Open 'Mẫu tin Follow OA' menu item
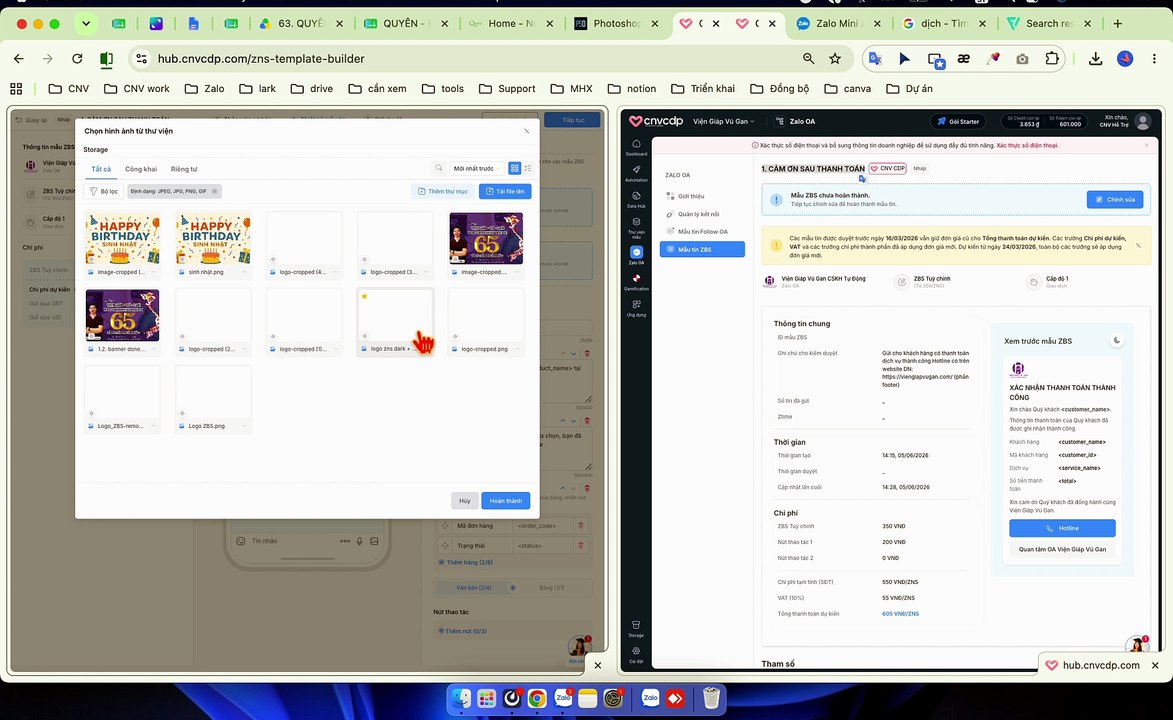The width and height of the screenshot is (1173, 720). pyautogui.click(x=702, y=231)
